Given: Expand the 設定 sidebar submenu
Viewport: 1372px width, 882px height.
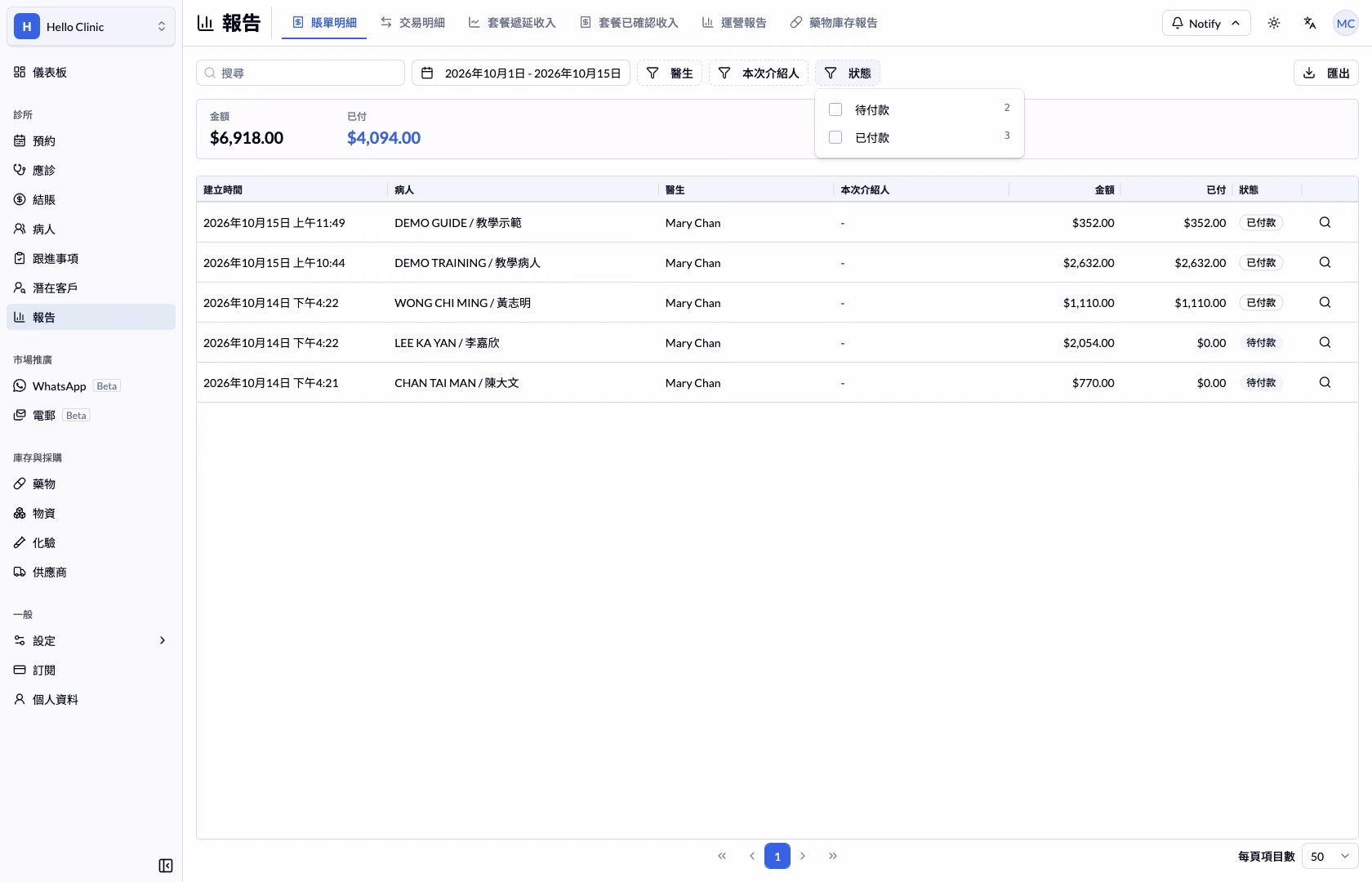Looking at the screenshot, I should (x=91, y=640).
